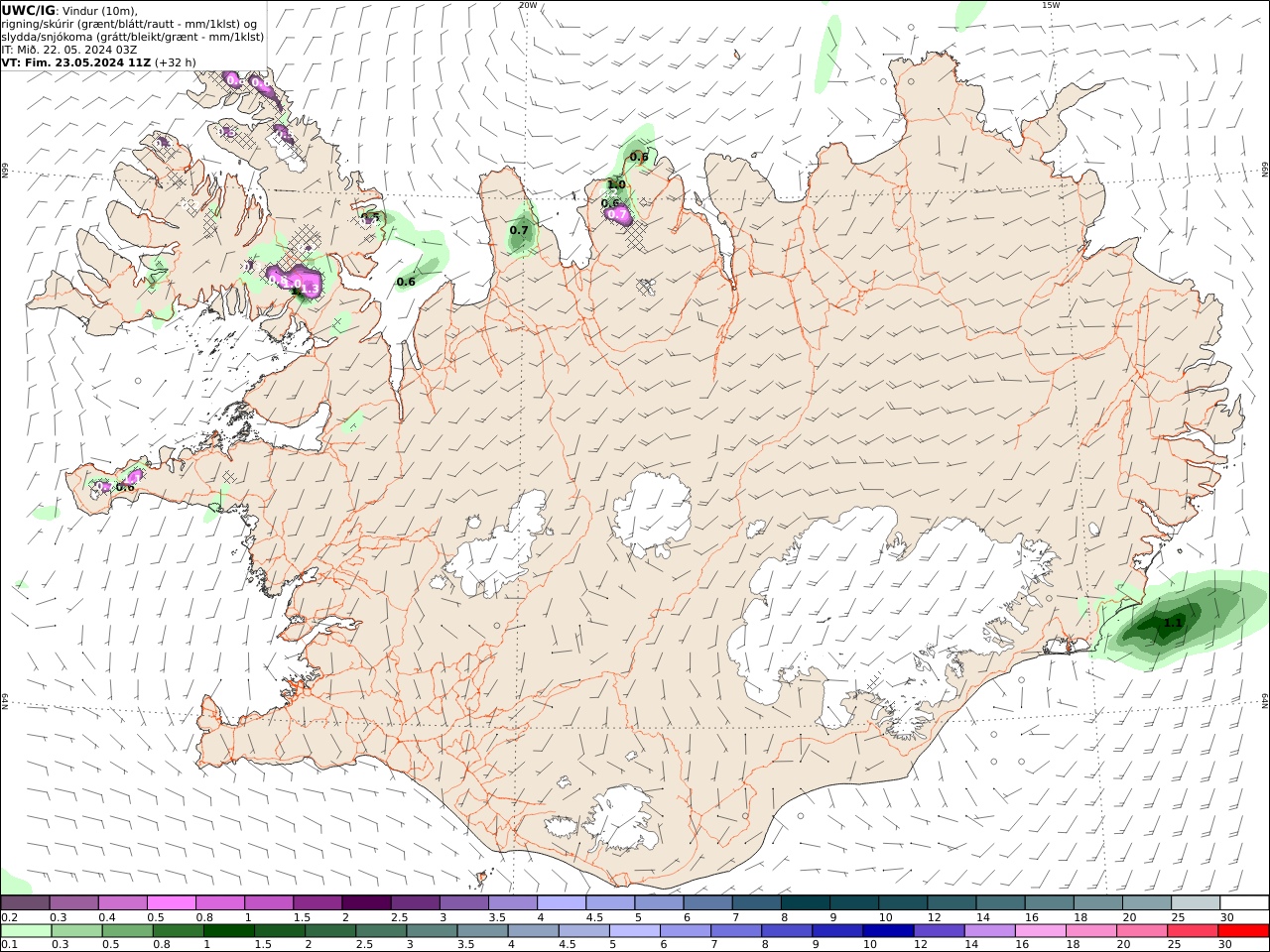1270x952 pixels.
Task: Select the bright magenta 0.5 snow swatch
Action: tap(171, 903)
